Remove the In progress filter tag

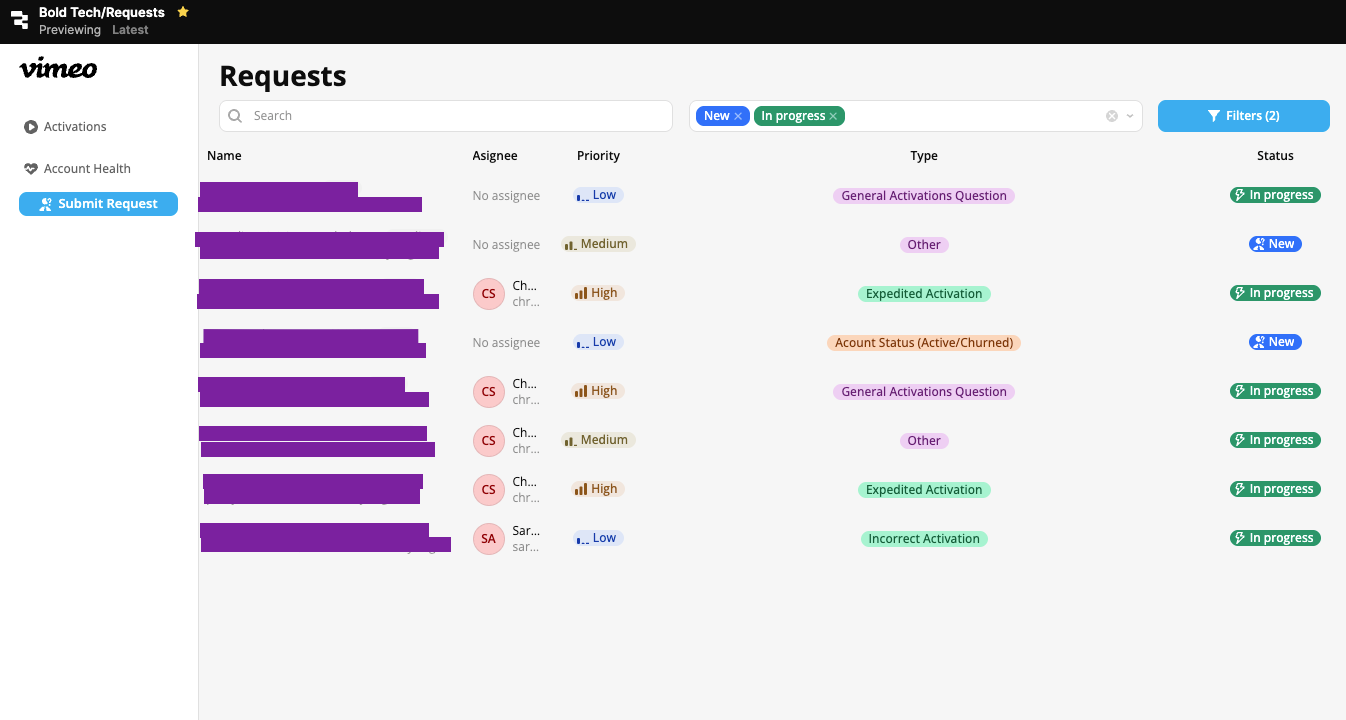(833, 117)
